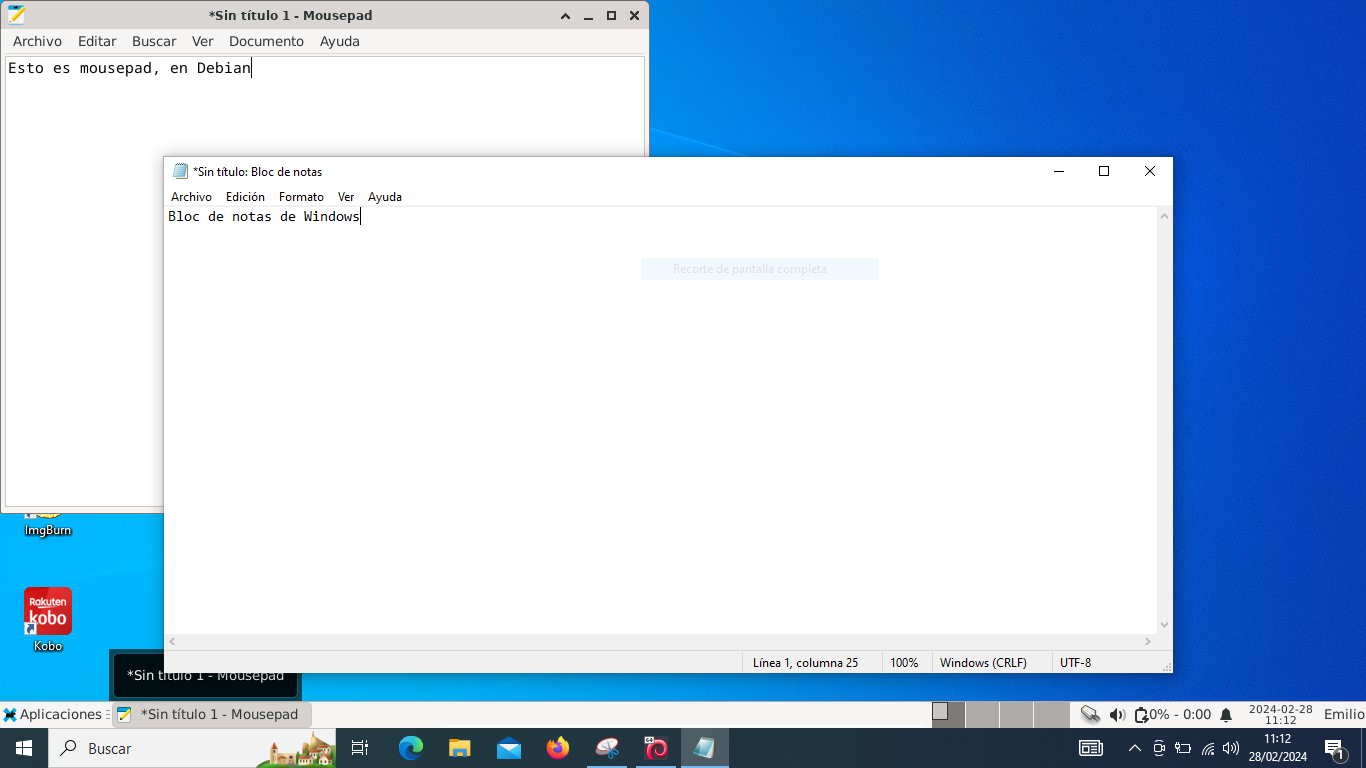Open Ver menu in Mousepad
The image size is (1366, 768).
203,41
